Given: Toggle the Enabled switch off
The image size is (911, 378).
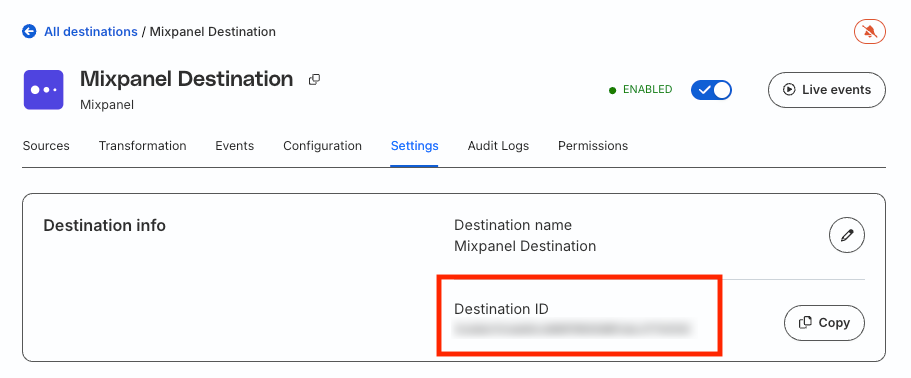Looking at the screenshot, I should (x=711, y=90).
